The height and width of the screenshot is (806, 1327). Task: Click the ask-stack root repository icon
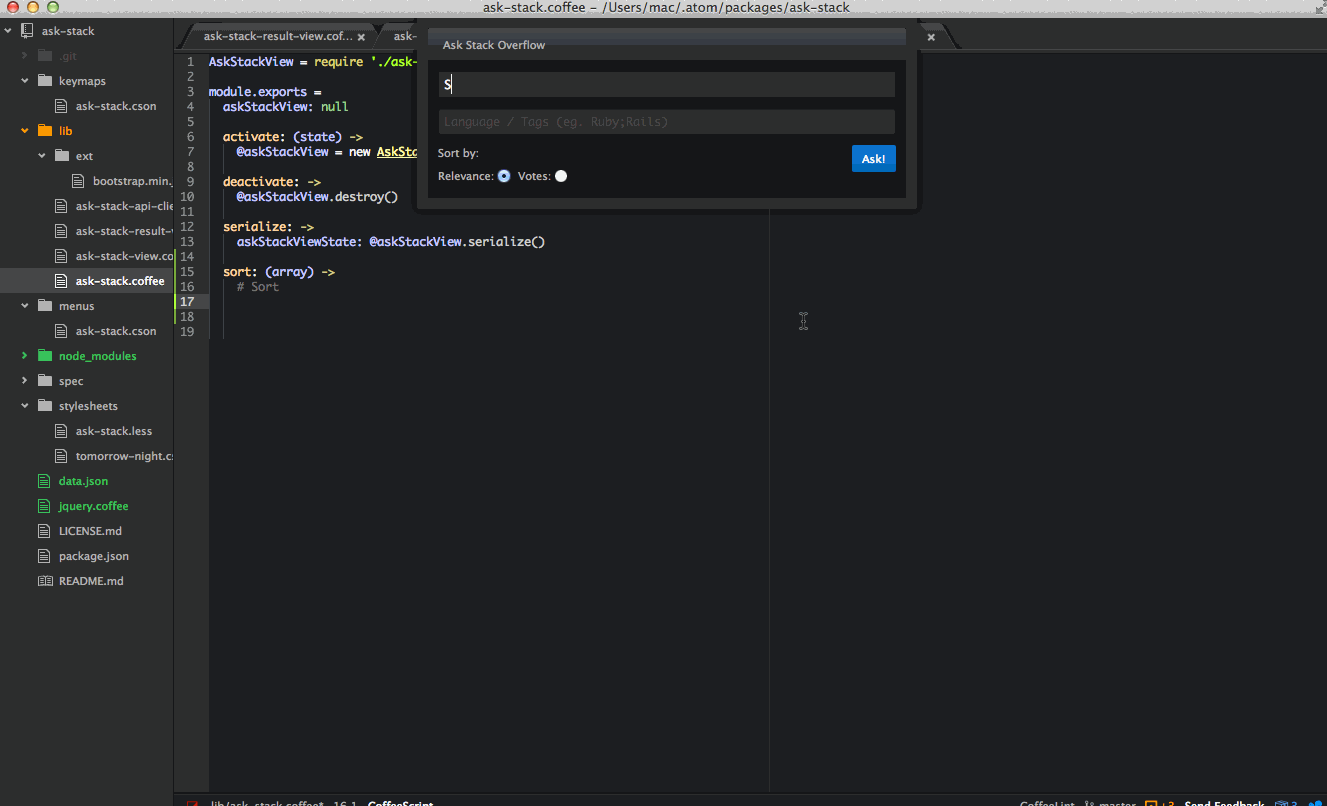(x=27, y=31)
